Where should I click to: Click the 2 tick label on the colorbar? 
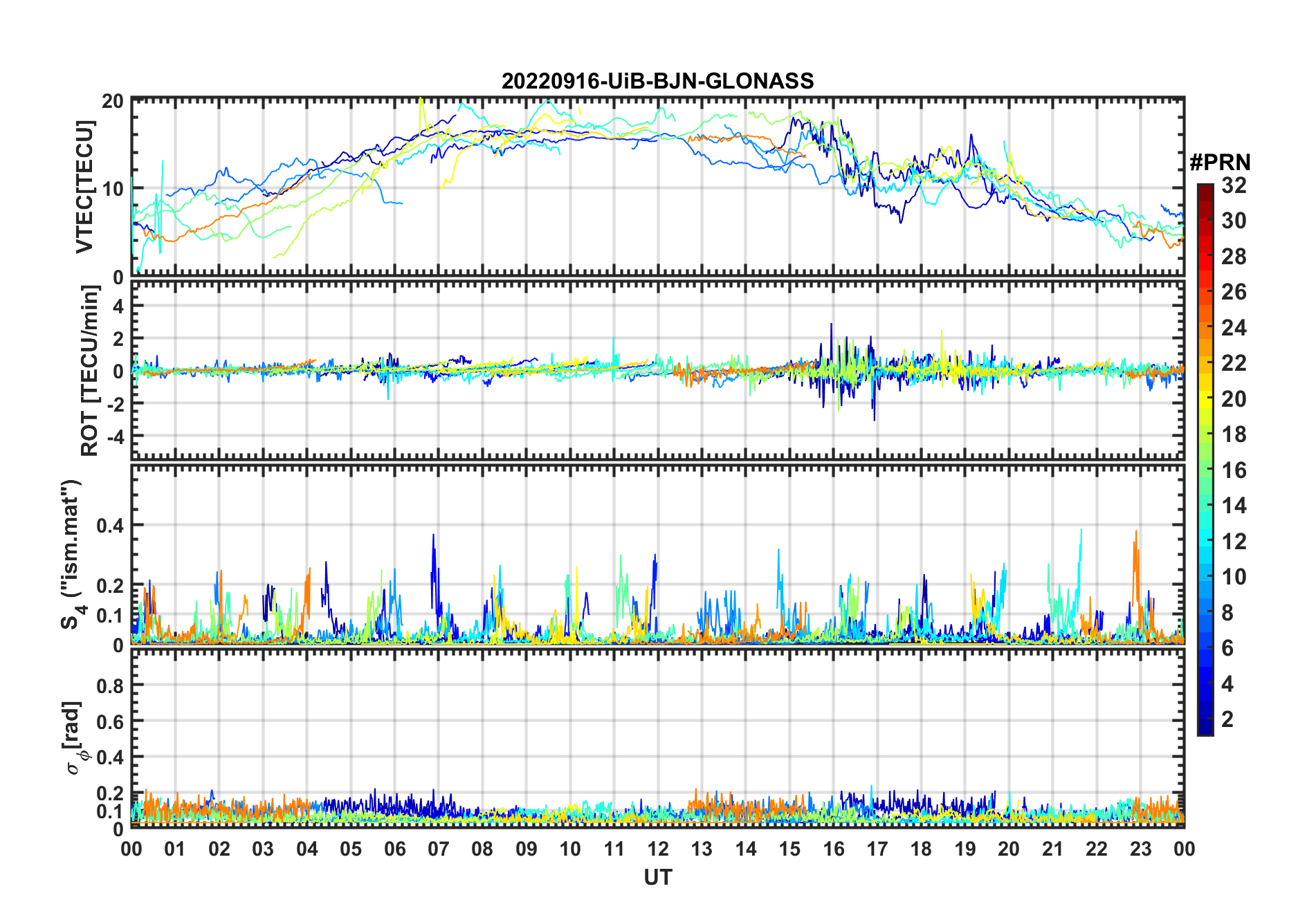pos(1227,719)
